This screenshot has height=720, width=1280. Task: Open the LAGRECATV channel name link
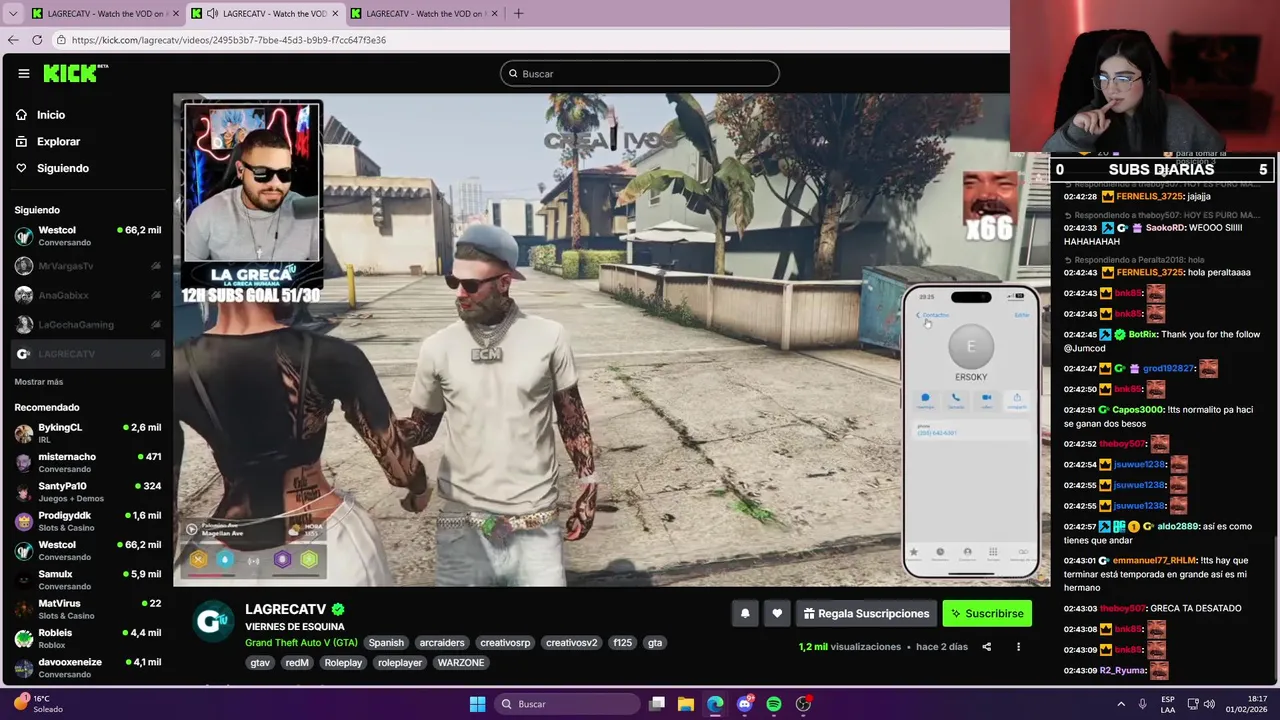286,609
